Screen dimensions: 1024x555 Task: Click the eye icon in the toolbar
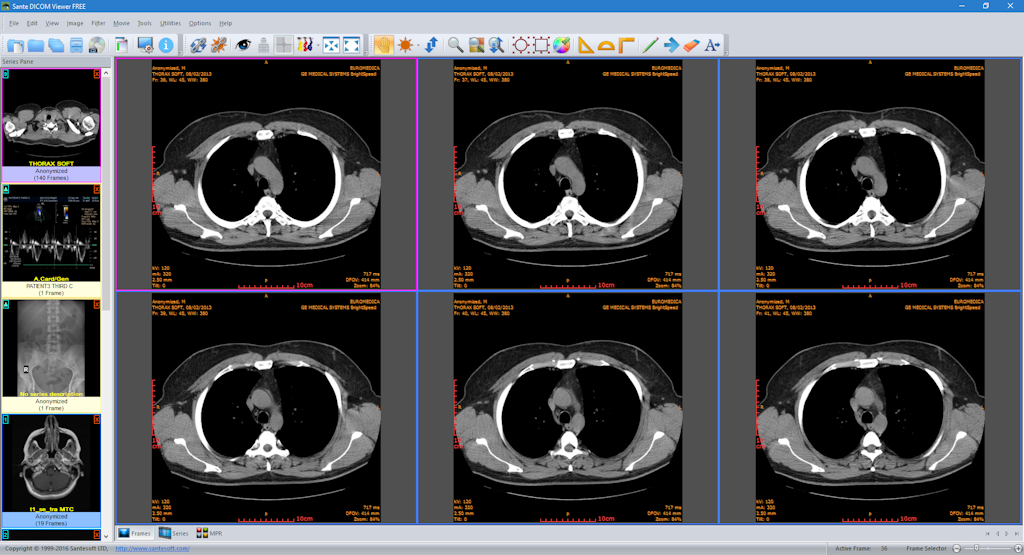point(242,45)
